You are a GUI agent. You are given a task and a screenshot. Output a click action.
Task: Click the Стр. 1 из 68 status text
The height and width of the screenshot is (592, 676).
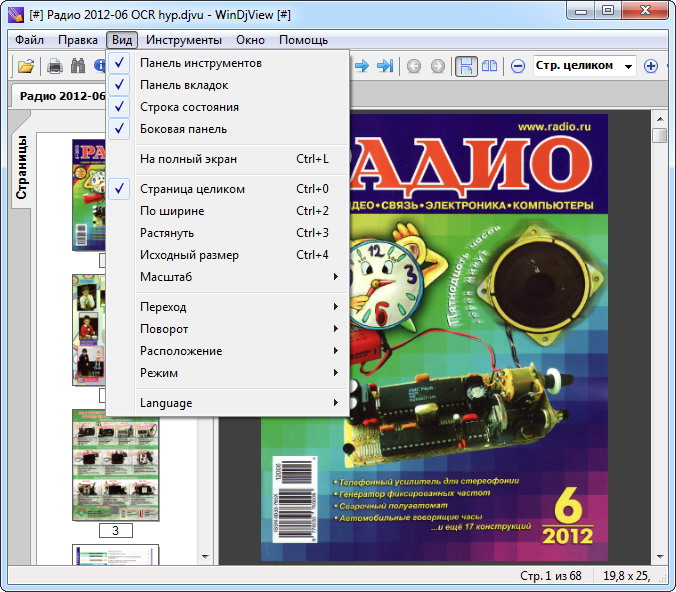pyautogui.click(x=551, y=576)
